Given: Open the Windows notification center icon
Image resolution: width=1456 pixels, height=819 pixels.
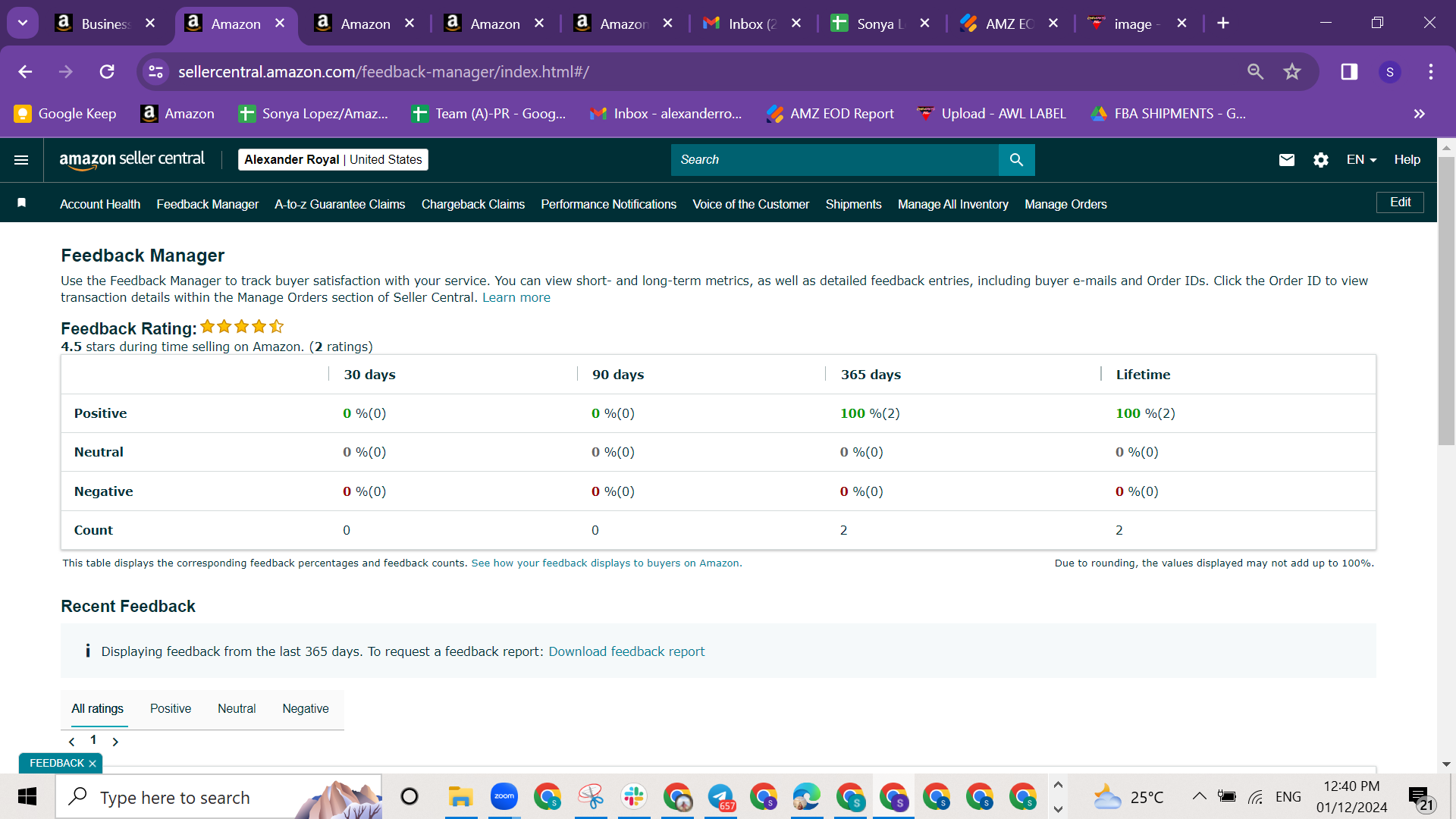Looking at the screenshot, I should pyautogui.click(x=1421, y=798).
